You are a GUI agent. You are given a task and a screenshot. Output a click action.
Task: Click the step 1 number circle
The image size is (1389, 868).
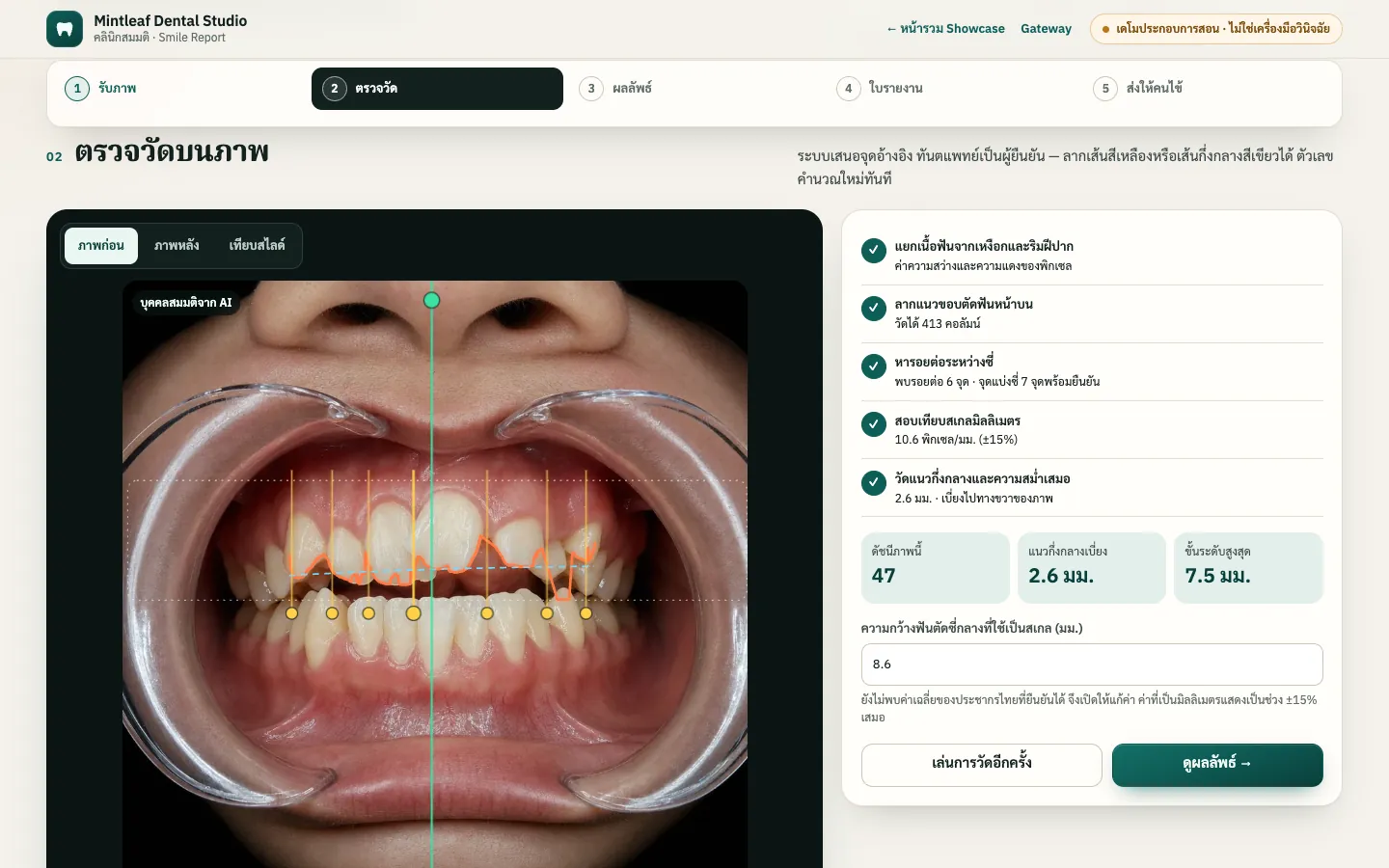click(77, 89)
